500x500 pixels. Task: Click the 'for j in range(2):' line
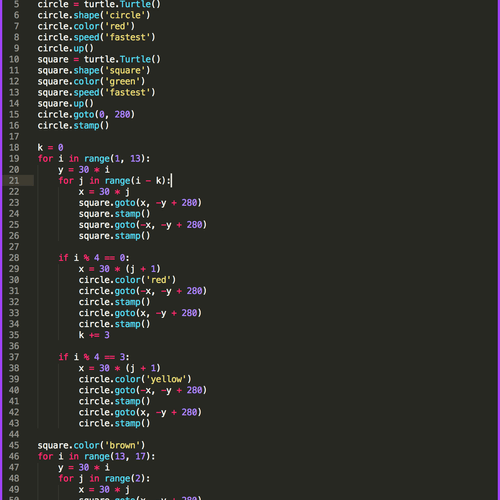point(104,478)
